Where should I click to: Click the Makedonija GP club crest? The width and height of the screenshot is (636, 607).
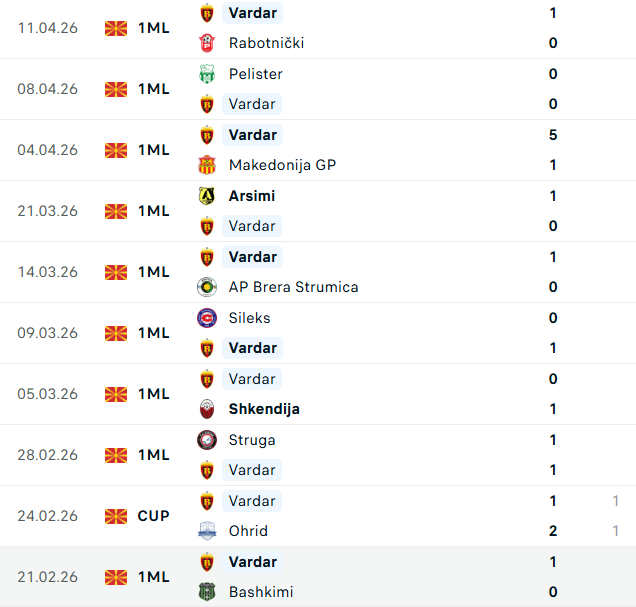tap(207, 165)
